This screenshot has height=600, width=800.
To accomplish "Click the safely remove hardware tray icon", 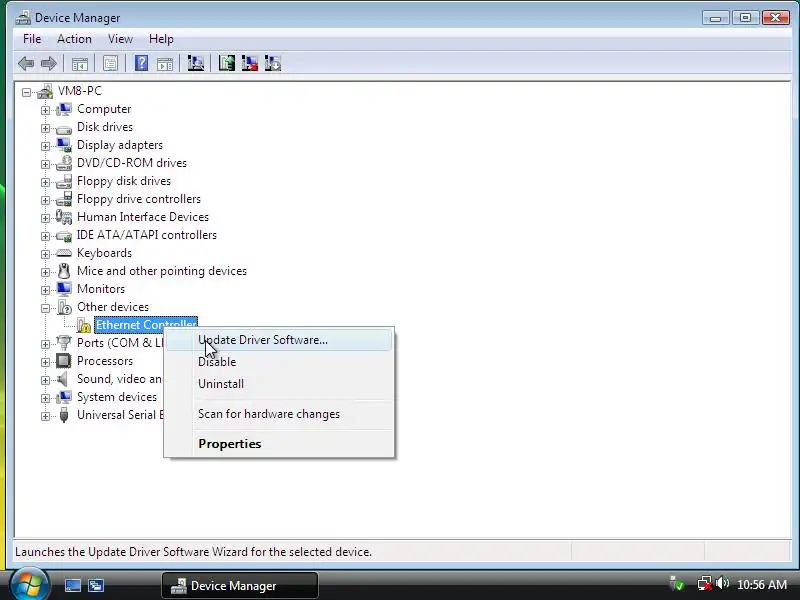I will pyautogui.click(x=678, y=583).
